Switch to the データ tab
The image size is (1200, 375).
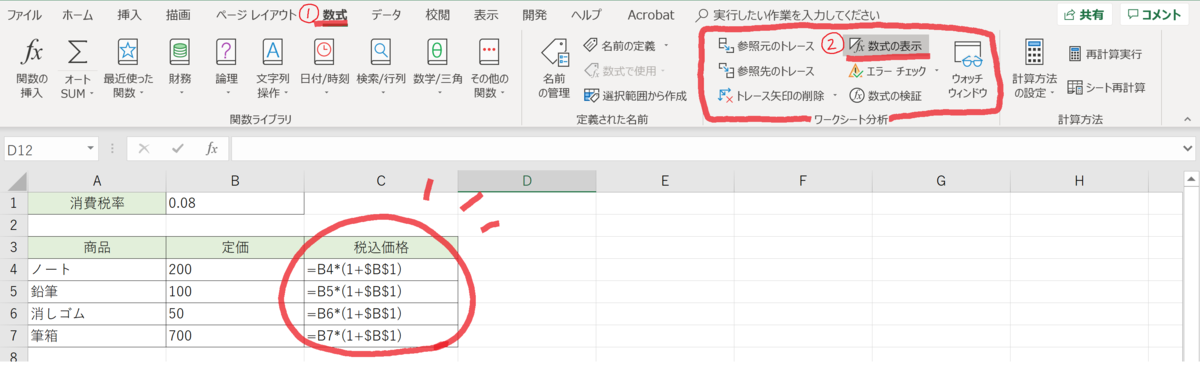point(386,15)
